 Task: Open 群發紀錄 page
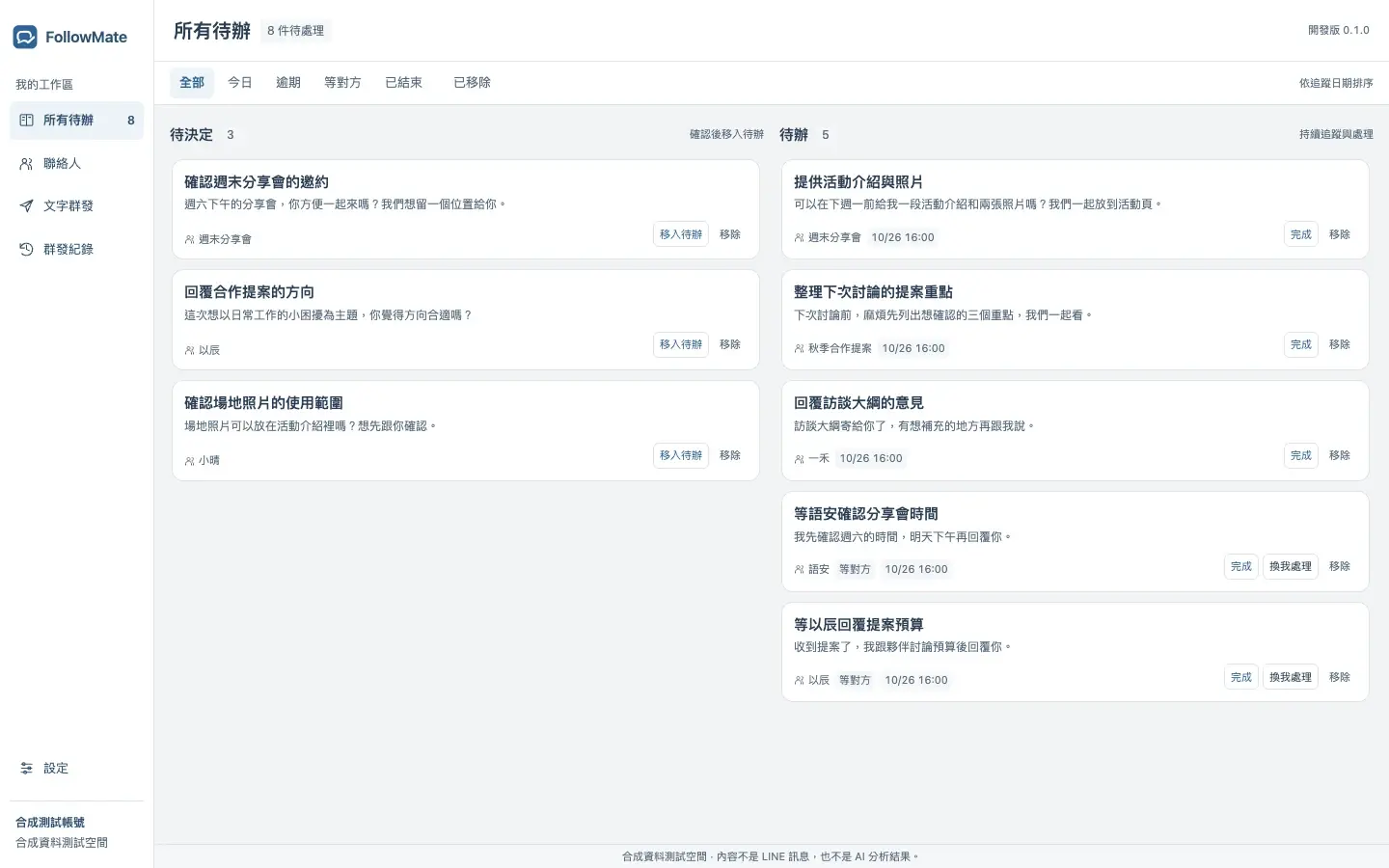click(x=77, y=250)
